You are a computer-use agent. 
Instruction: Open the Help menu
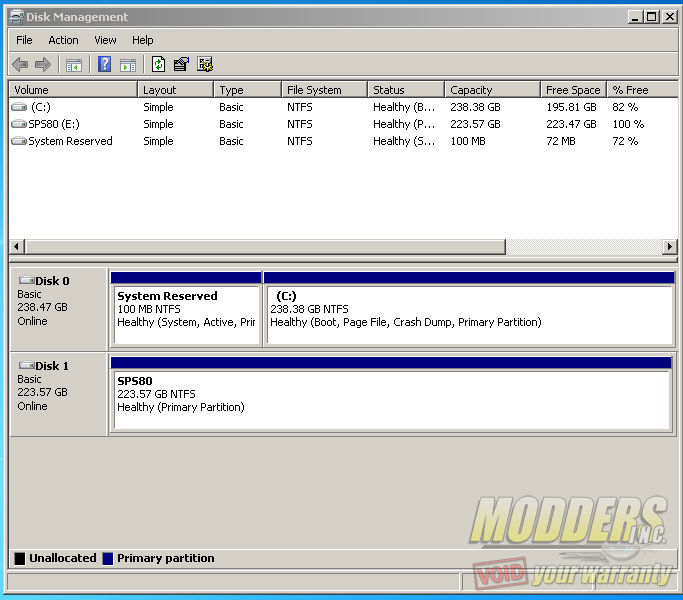tap(142, 40)
